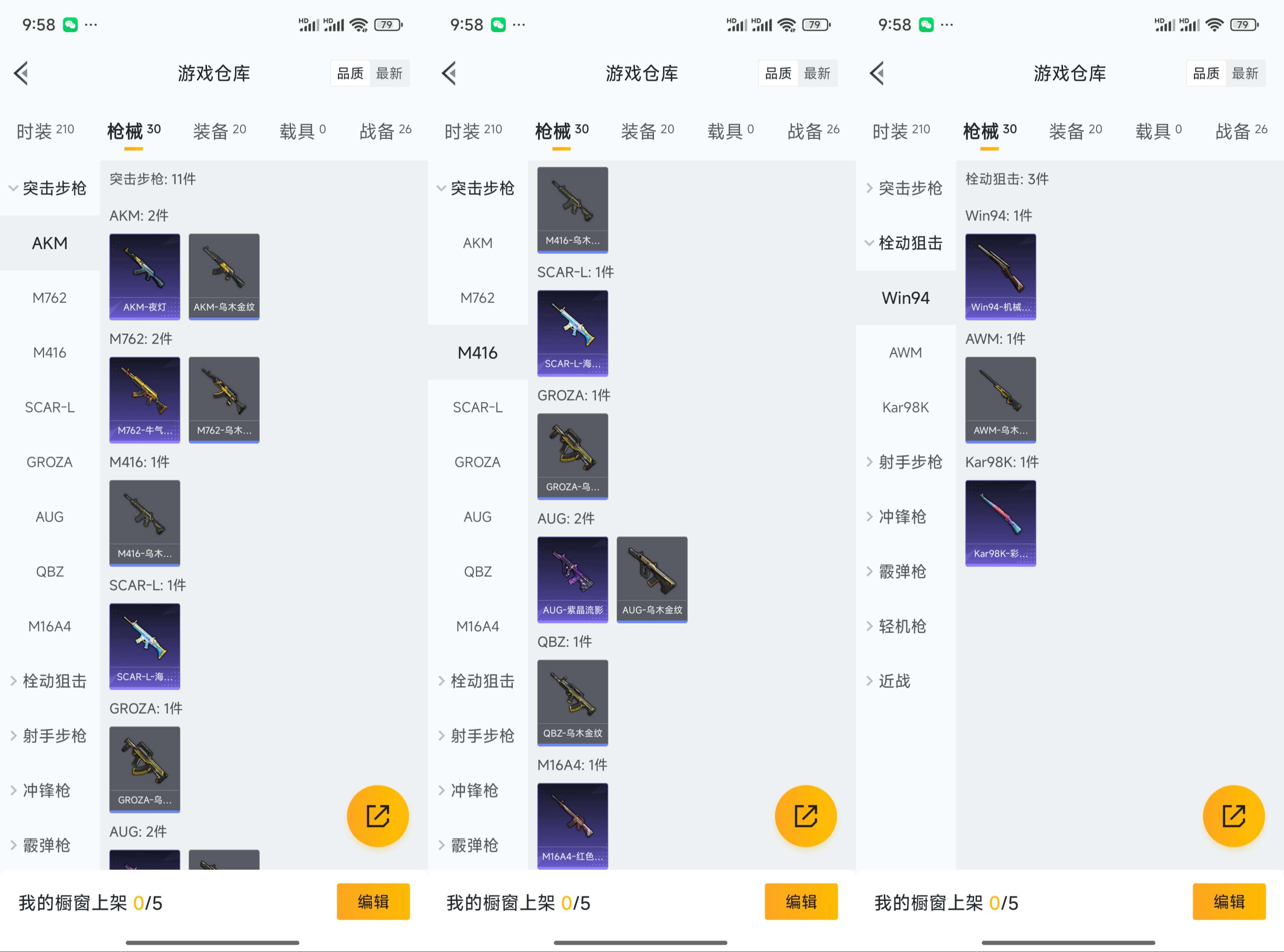
Task: Tap the back arrow at top left
Action: point(21,73)
